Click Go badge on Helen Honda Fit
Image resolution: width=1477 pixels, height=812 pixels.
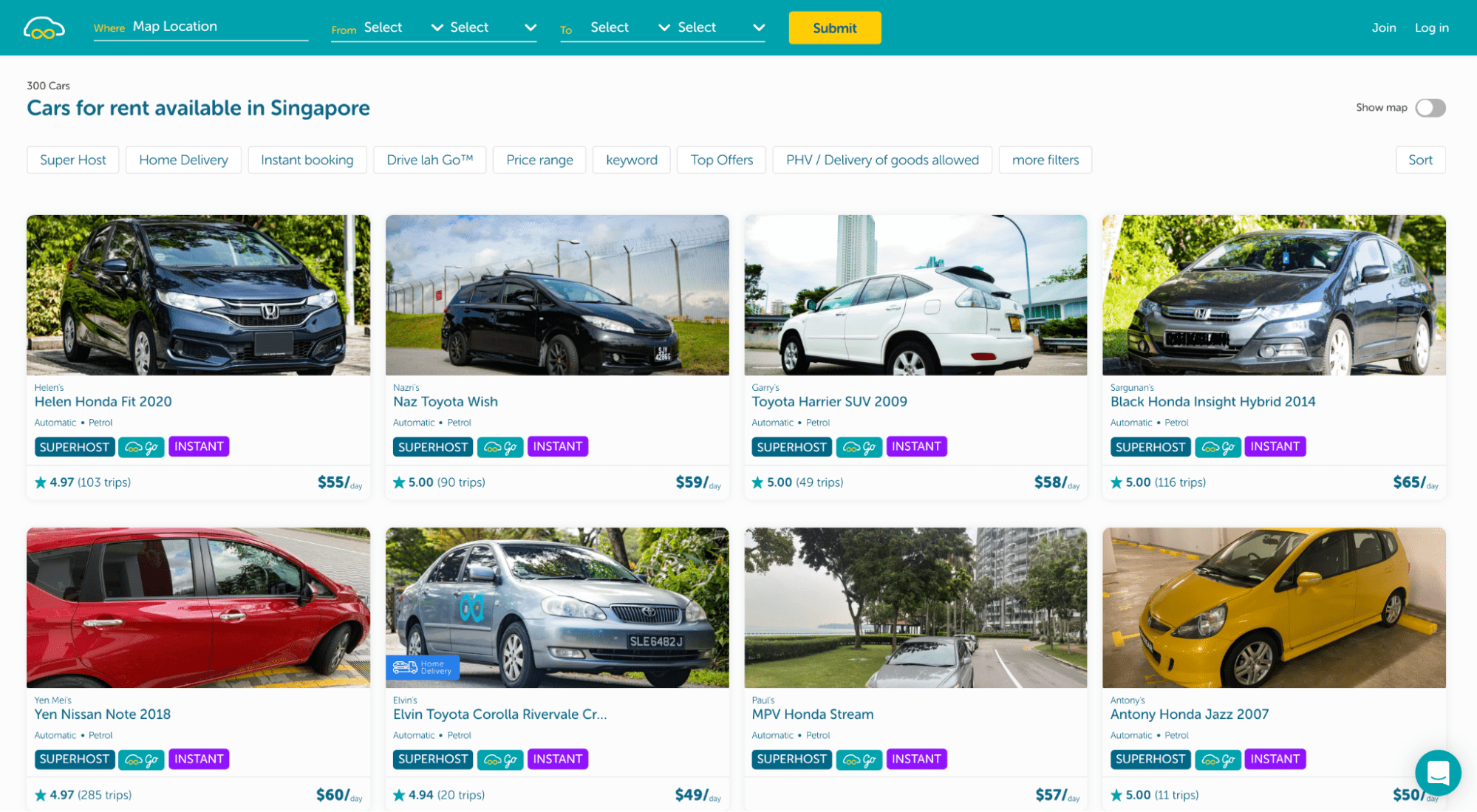[x=141, y=447]
